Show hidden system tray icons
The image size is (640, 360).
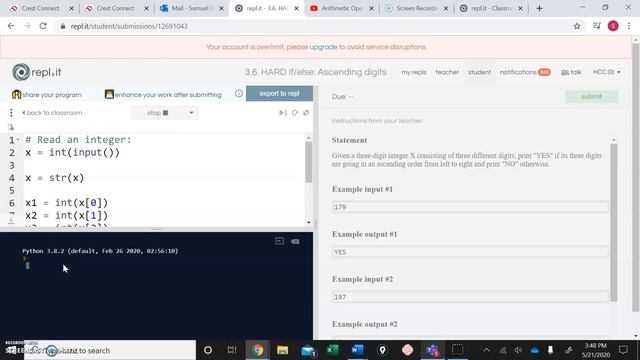[x=487, y=350]
